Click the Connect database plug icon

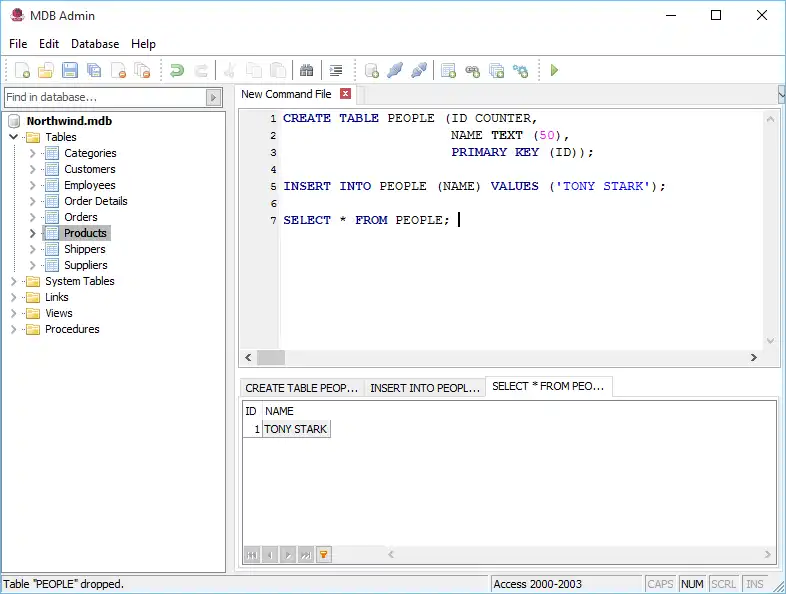[x=395, y=70]
